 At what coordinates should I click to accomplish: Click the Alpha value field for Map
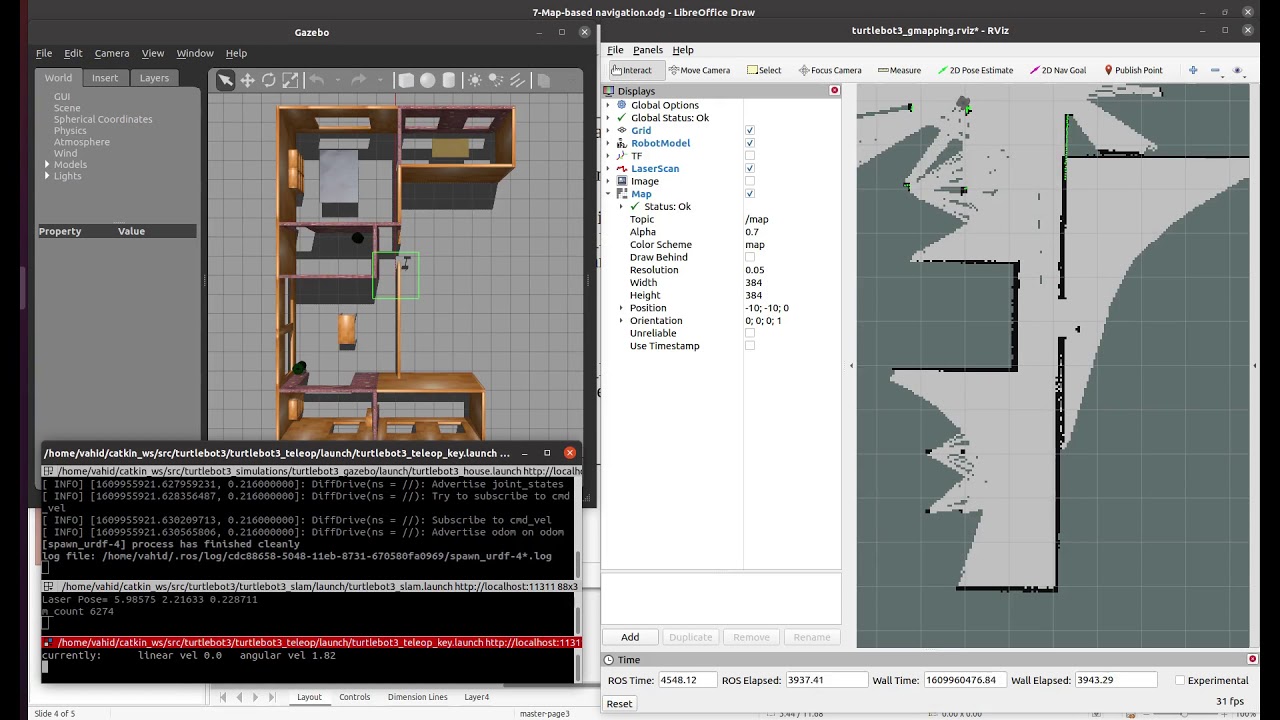click(790, 232)
